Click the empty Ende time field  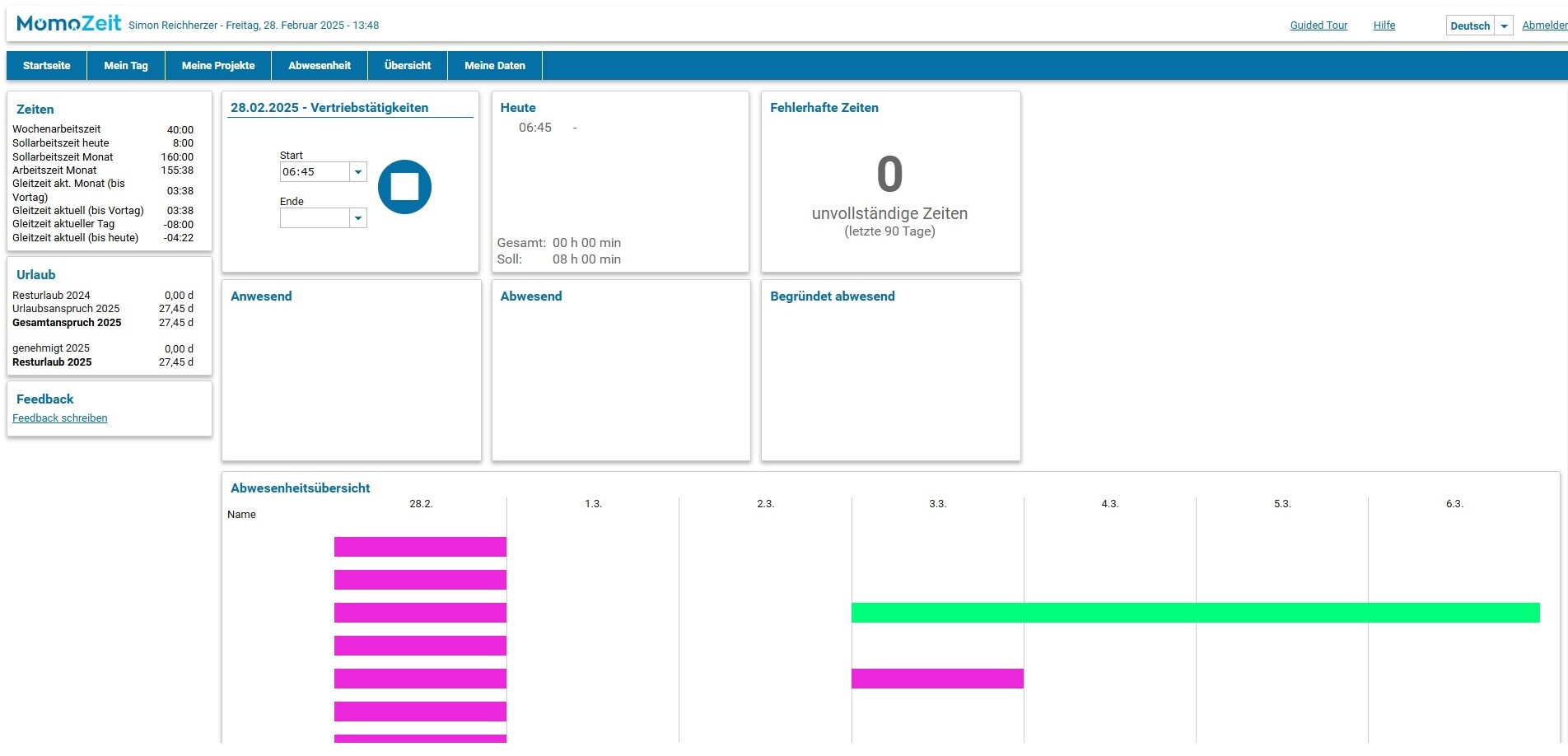[314, 218]
